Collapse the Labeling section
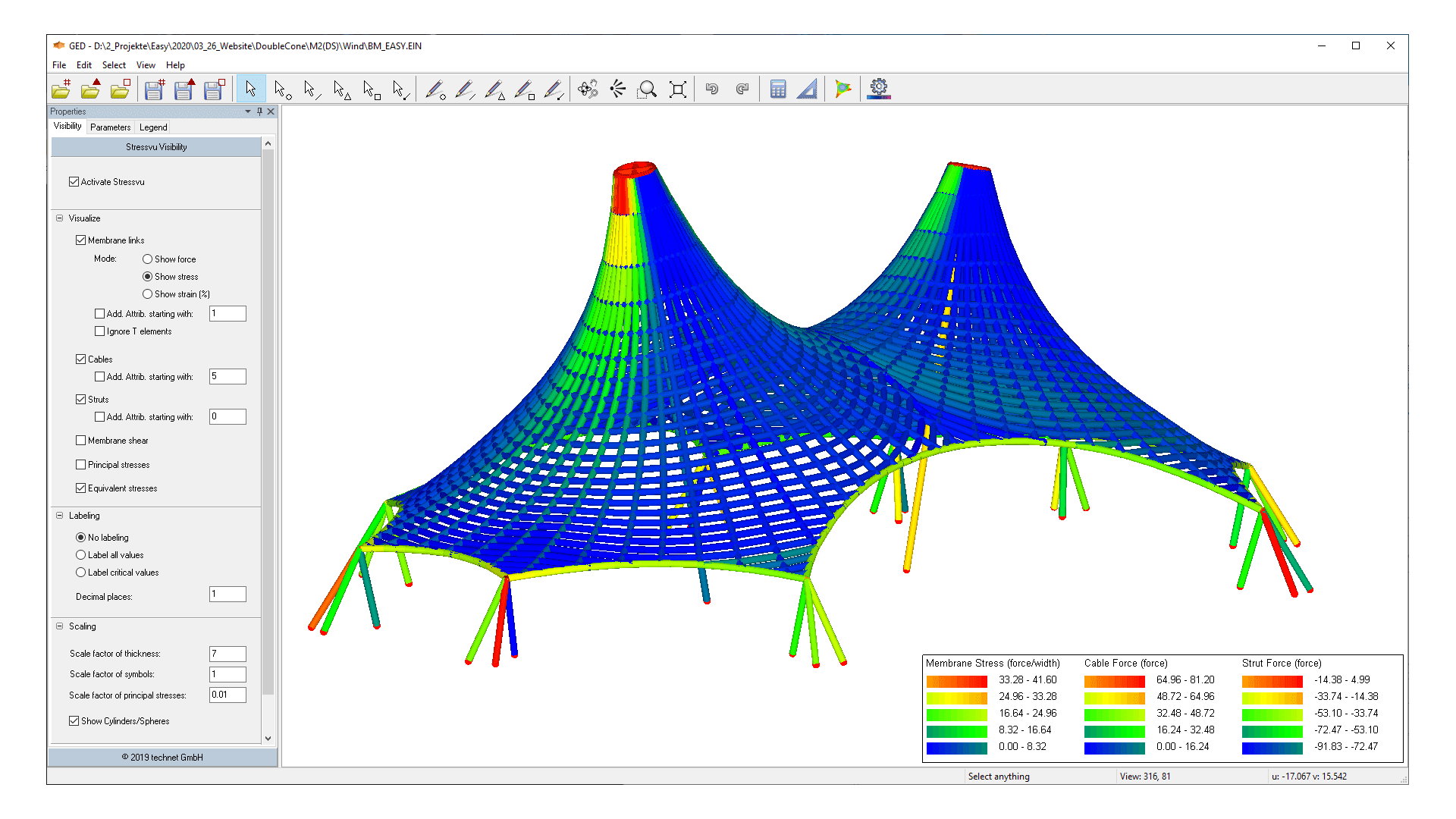The image size is (1456, 819). click(59, 515)
